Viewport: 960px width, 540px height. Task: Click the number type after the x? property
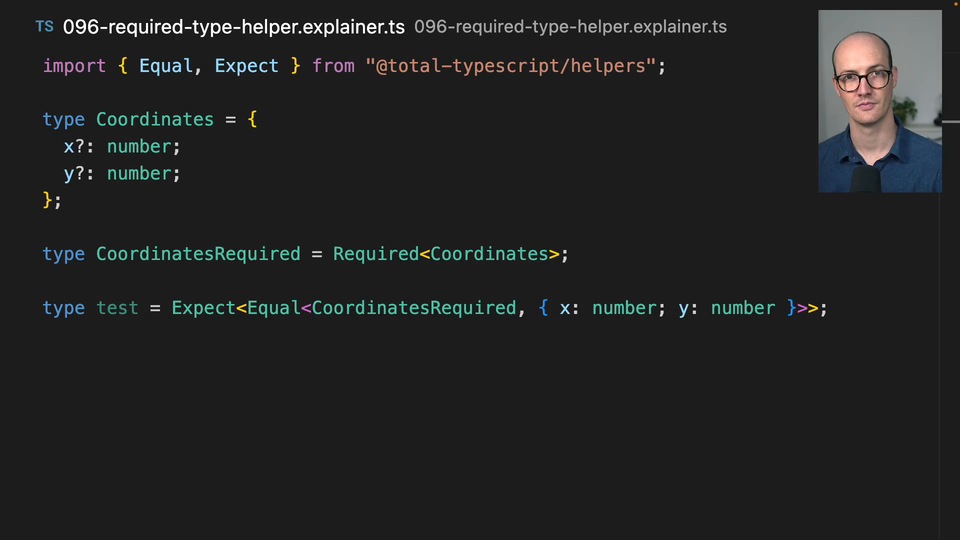coord(139,147)
